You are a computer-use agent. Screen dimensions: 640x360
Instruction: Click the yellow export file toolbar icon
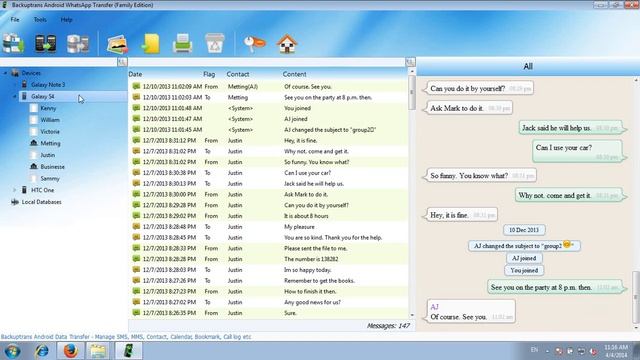tap(150, 44)
